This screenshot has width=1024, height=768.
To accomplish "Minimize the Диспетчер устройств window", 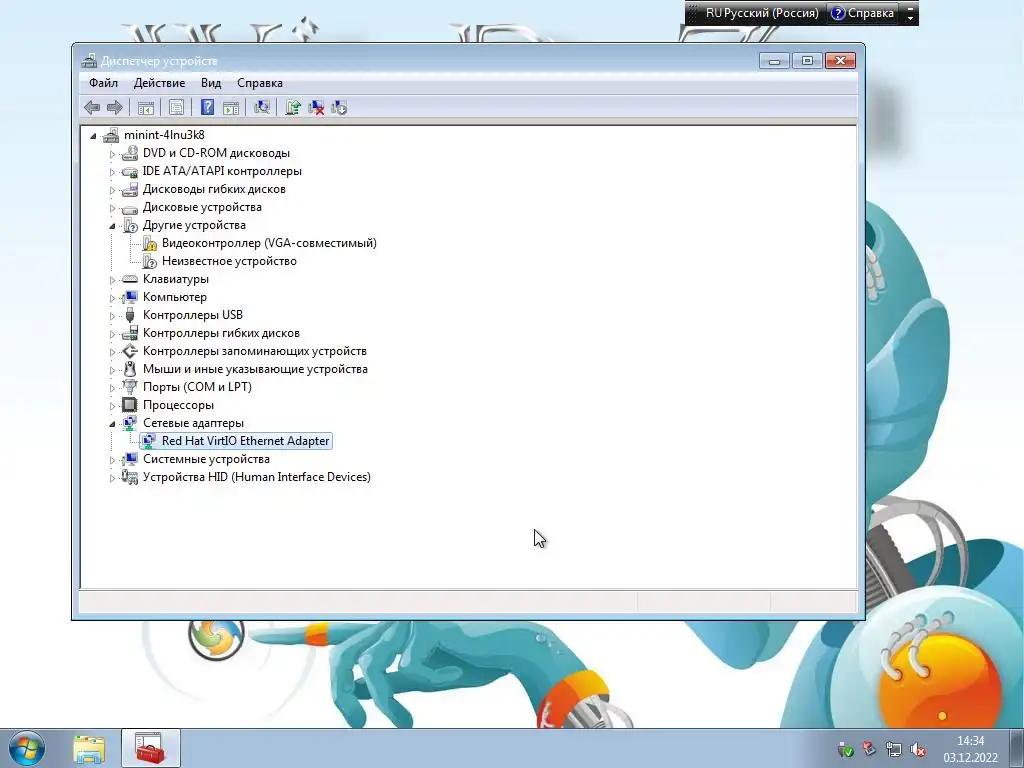I will point(775,61).
